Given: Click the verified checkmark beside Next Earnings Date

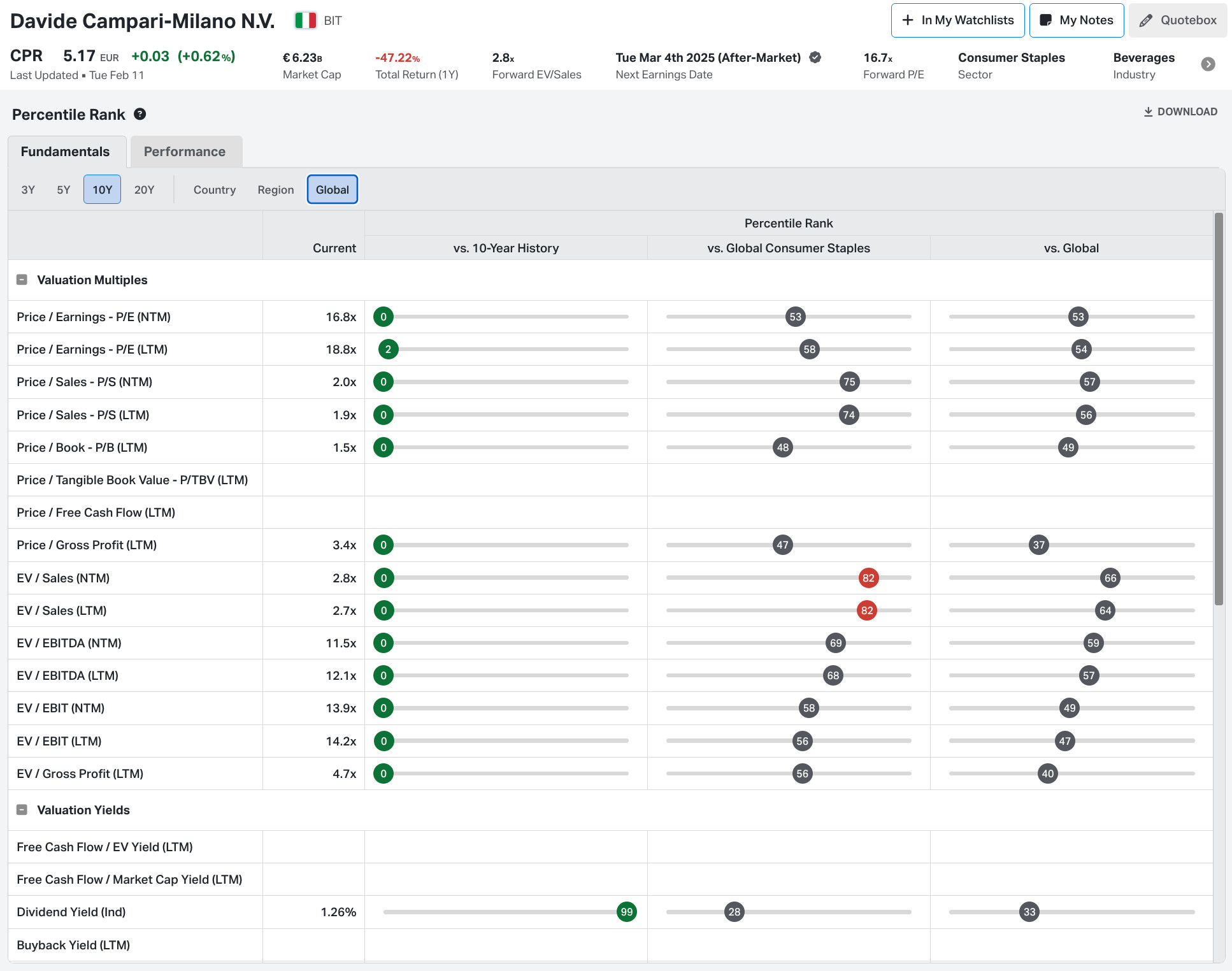Looking at the screenshot, I should [x=815, y=57].
